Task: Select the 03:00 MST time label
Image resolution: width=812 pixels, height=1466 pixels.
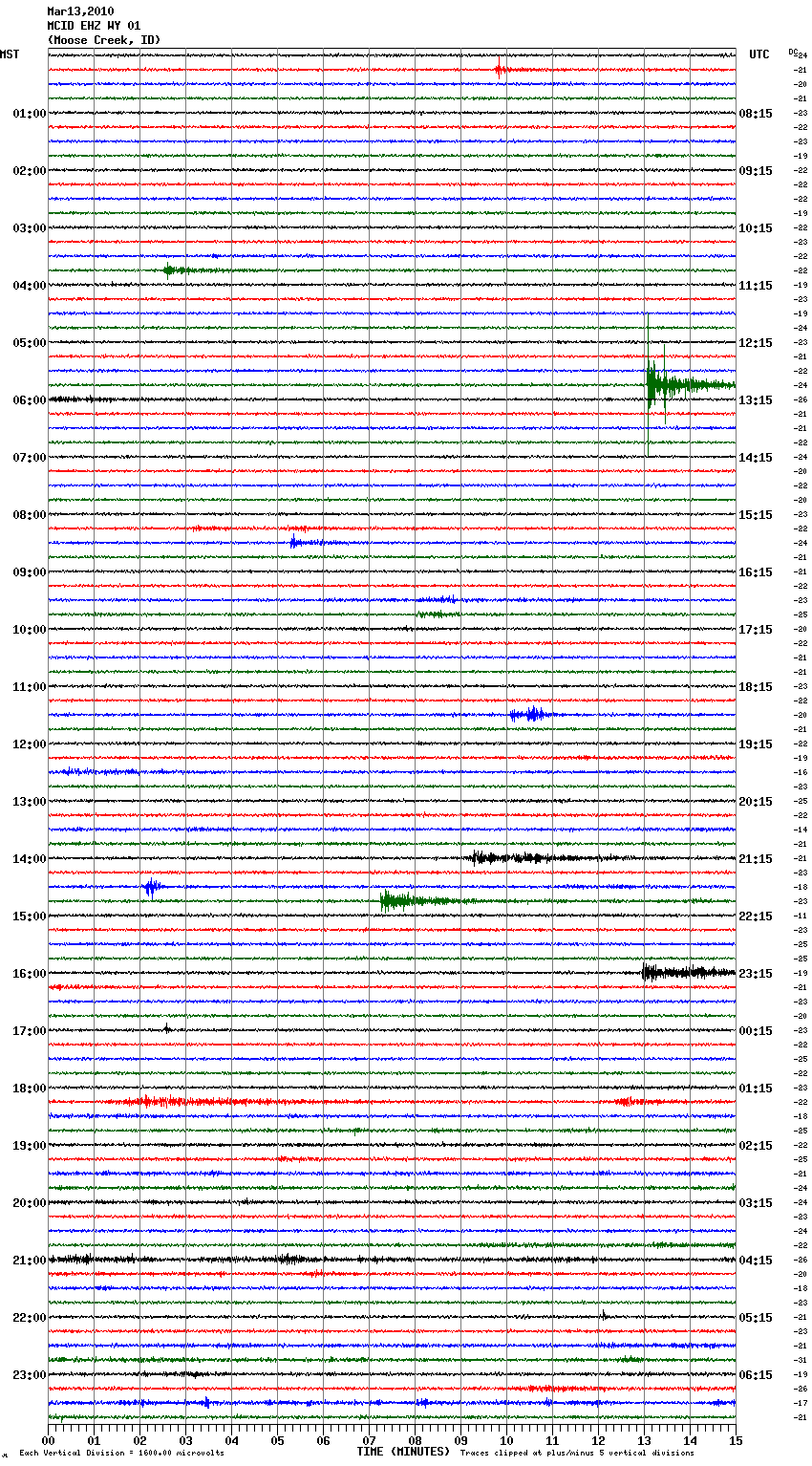Action: (30, 228)
